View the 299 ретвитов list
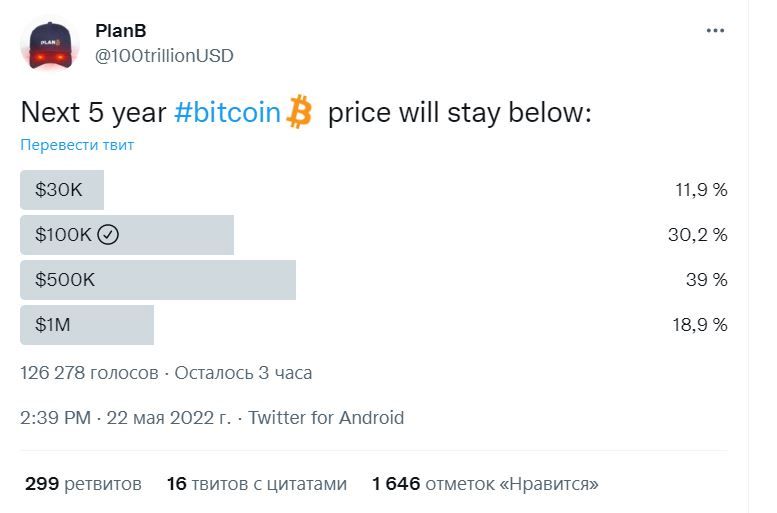 tap(83, 484)
